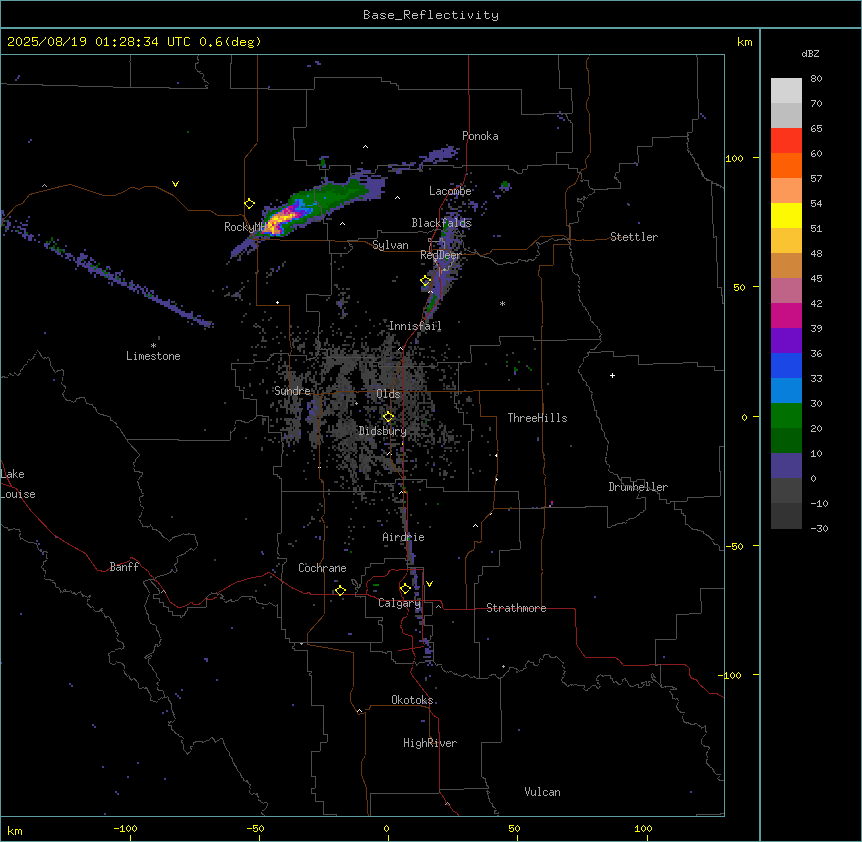This screenshot has width=862, height=842.
Task: Click the bright yellow legend swatch
Action: 786,215
